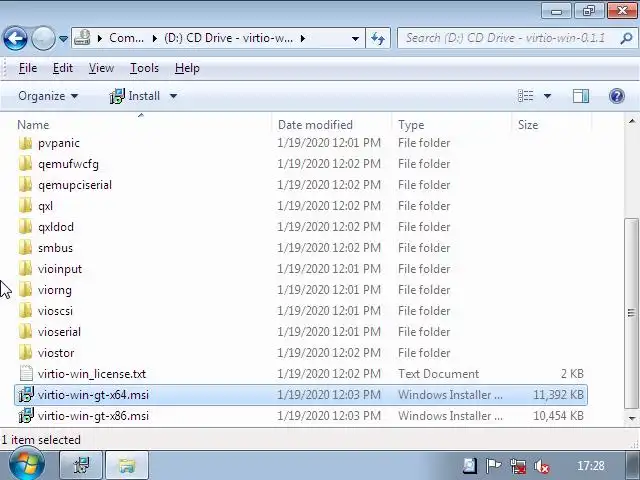Select the viorng folder icon
Image resolution: width=640 pixels, height=480 pixels.
[25, 290]
